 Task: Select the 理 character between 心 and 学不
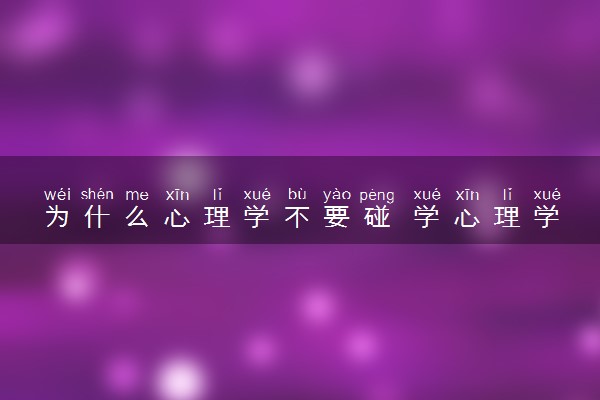coord(217,217)
